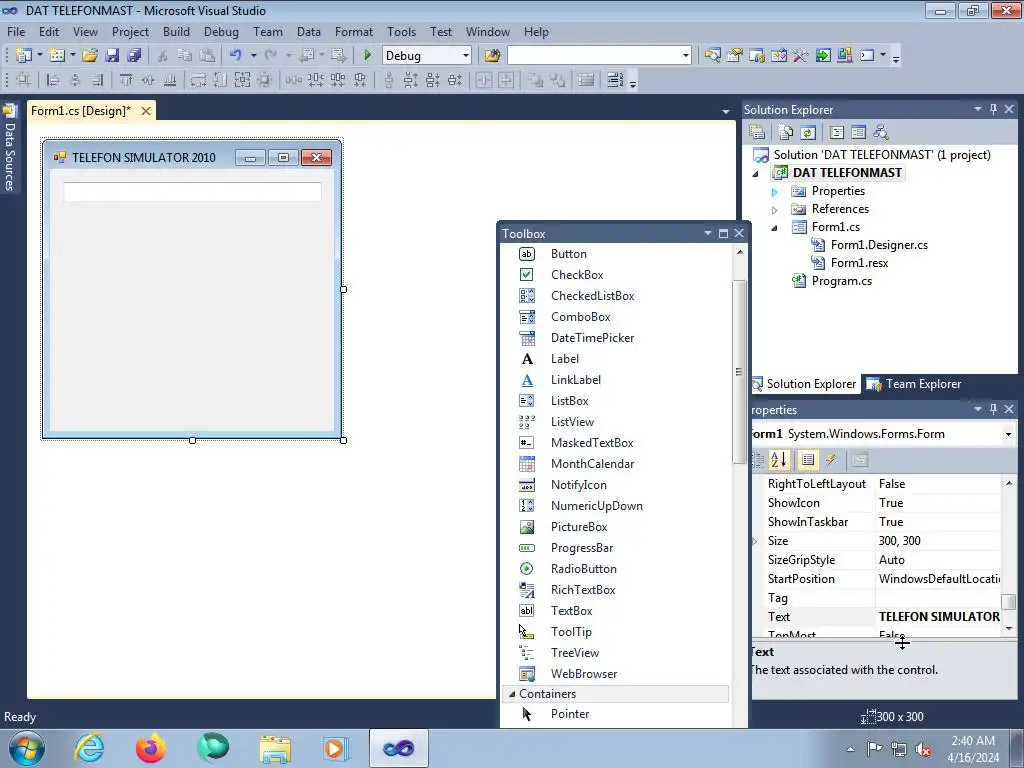This screenshot has height=768, width=1024.
Task: Select Form1.resx in Solution Explorer
Action: pos(859,263)
